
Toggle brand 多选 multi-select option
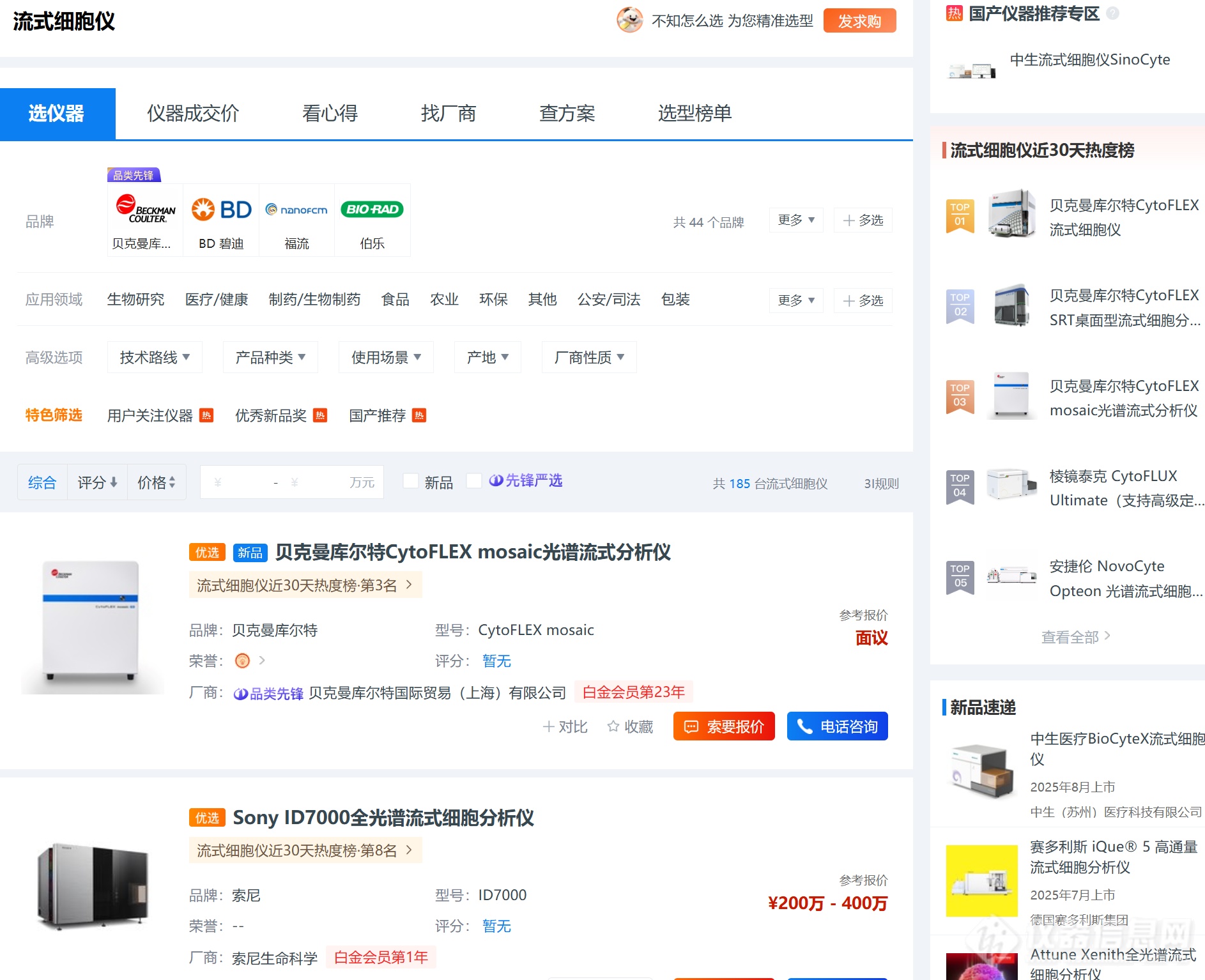[x=863, y=220]
